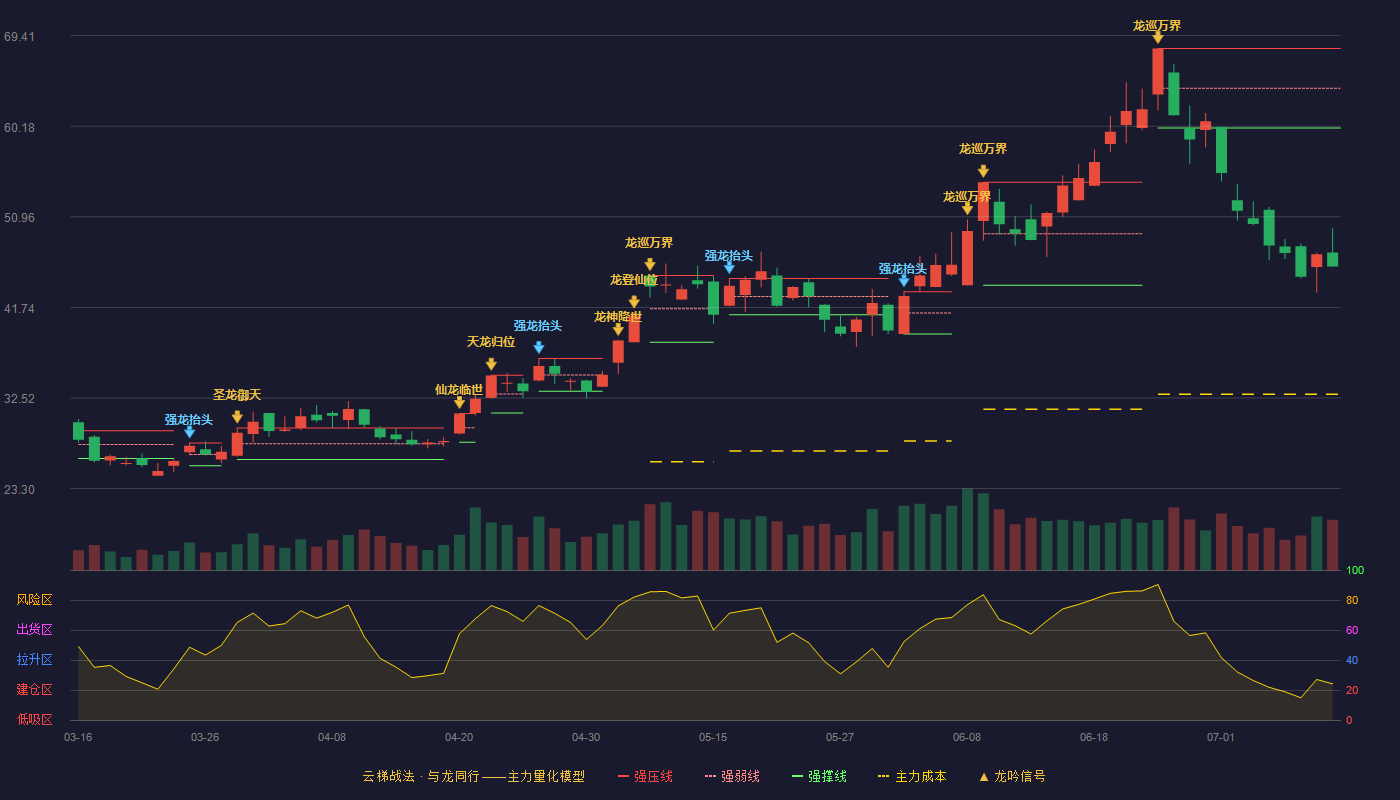Click the magenta 60 indicator axis value

pyautogui.click(x=1352, y=630)
